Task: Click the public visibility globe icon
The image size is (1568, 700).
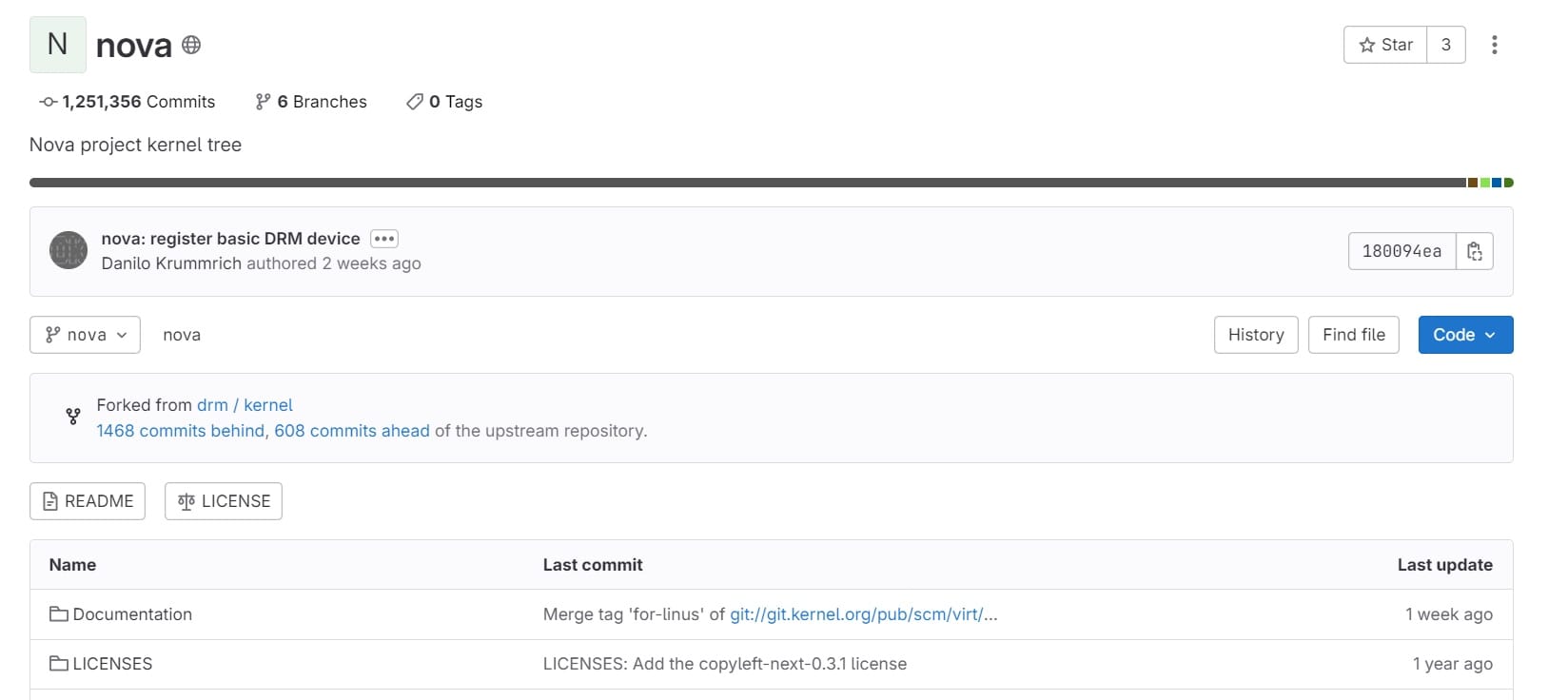Action: (191, 45)
